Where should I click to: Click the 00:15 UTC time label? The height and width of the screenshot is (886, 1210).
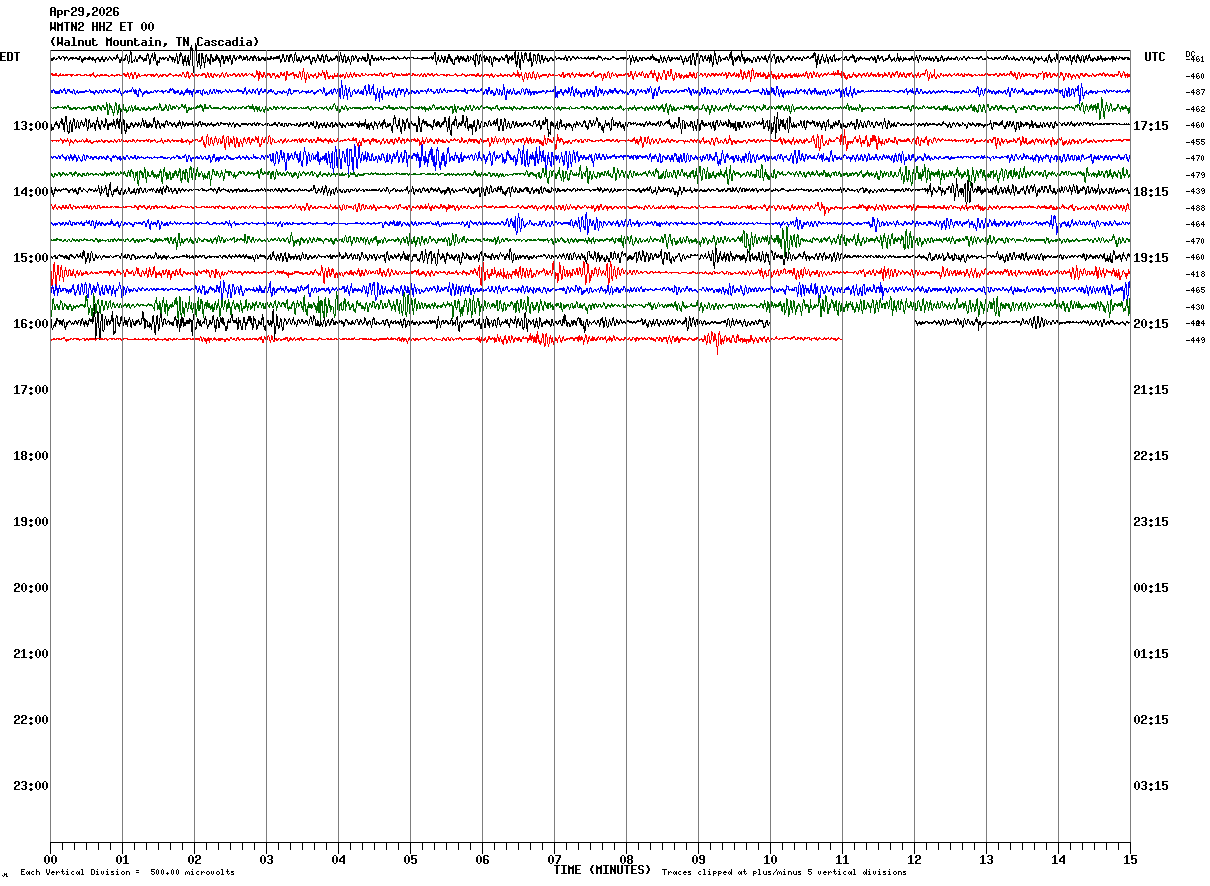point(1151,588)
